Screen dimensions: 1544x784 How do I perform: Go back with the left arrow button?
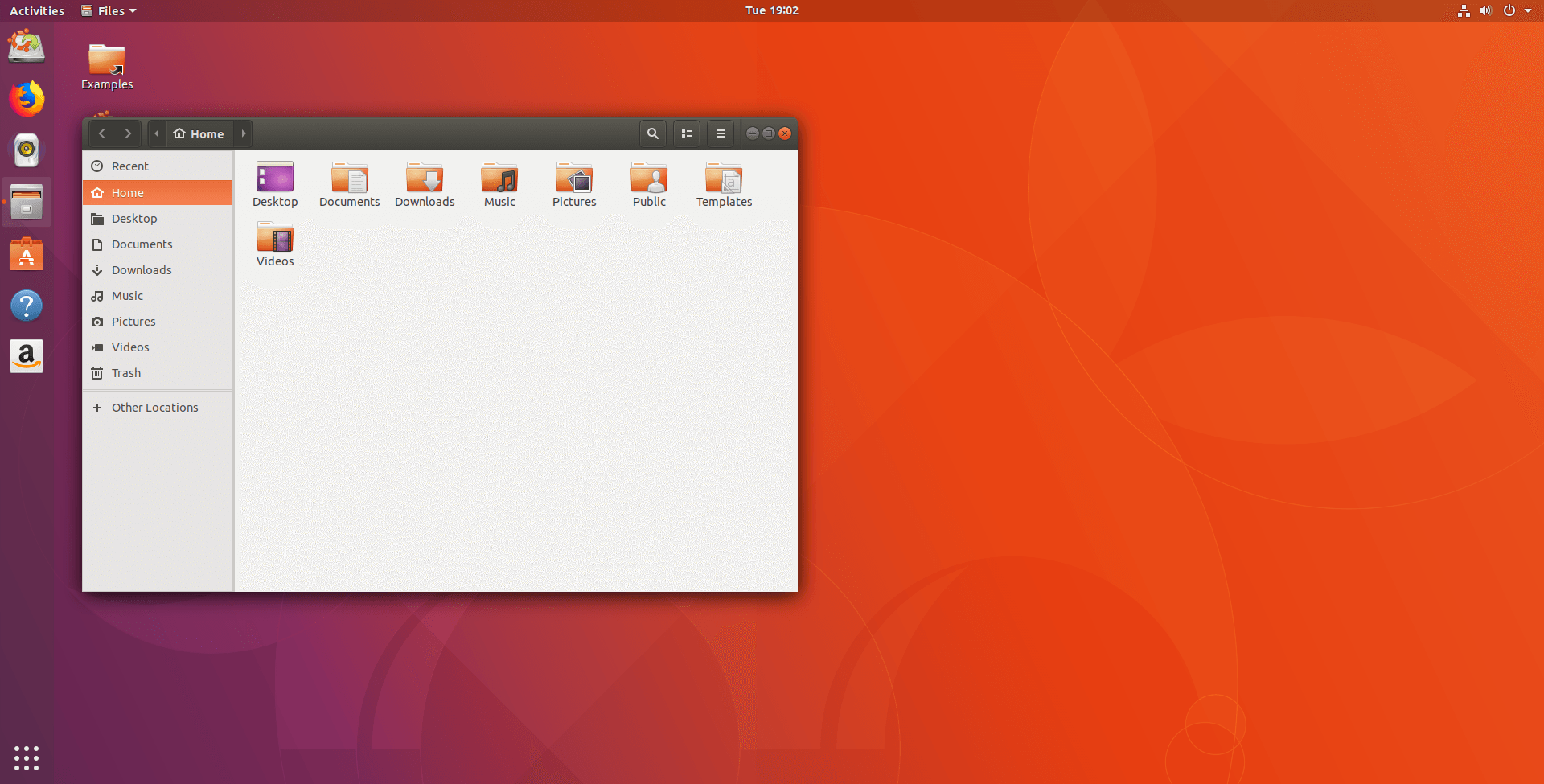[x=102, y=133]
